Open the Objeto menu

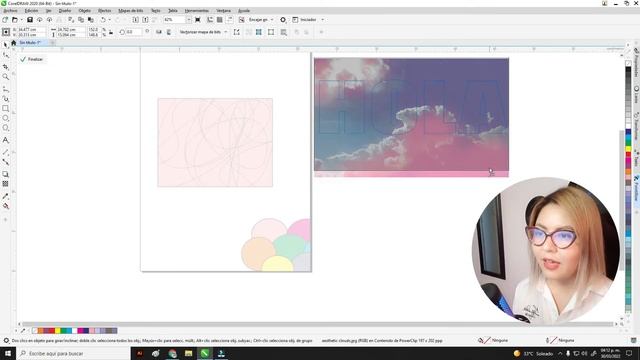pos(84,11)
